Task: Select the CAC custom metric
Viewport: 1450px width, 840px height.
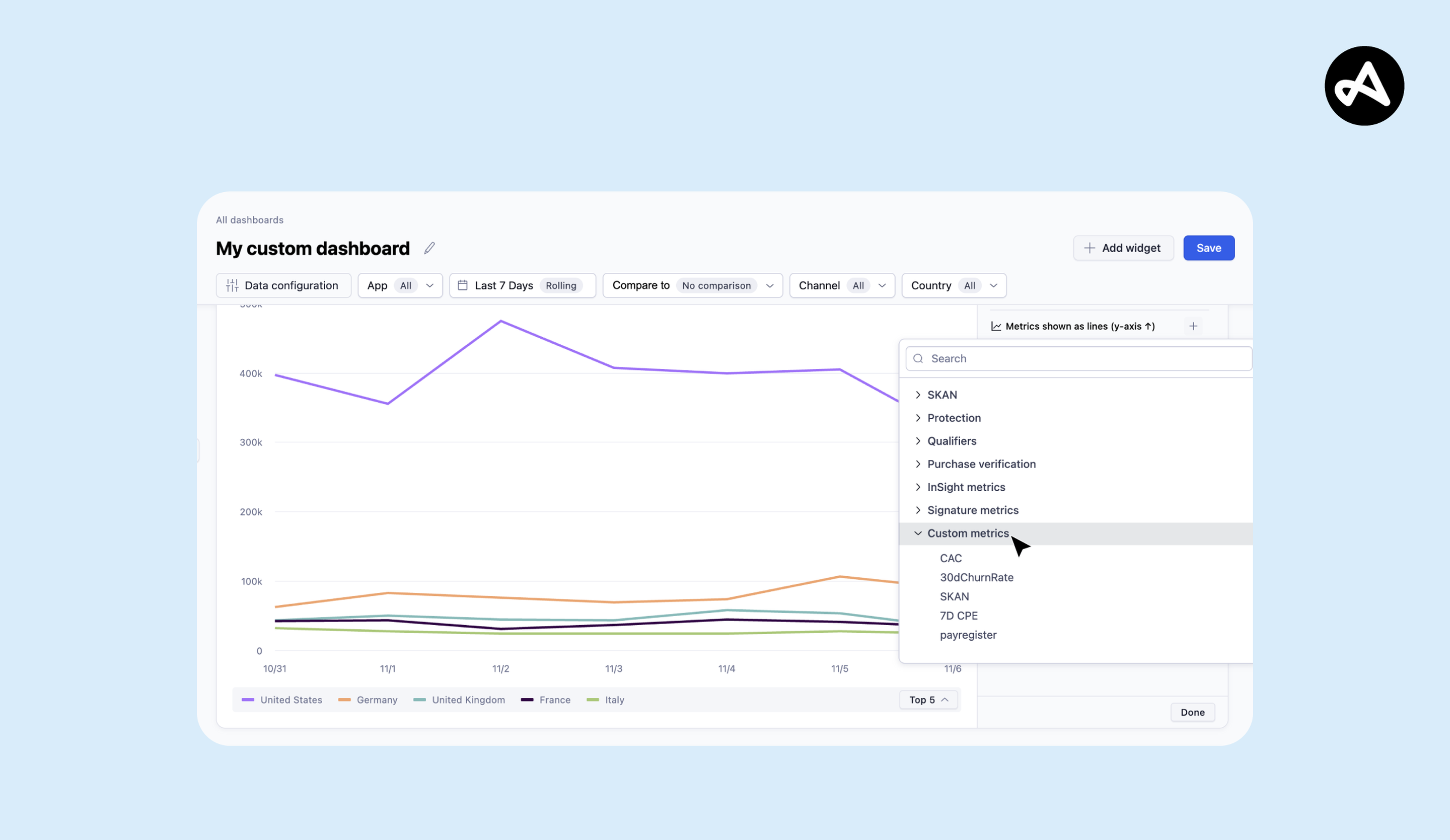Action: [951, 558]
